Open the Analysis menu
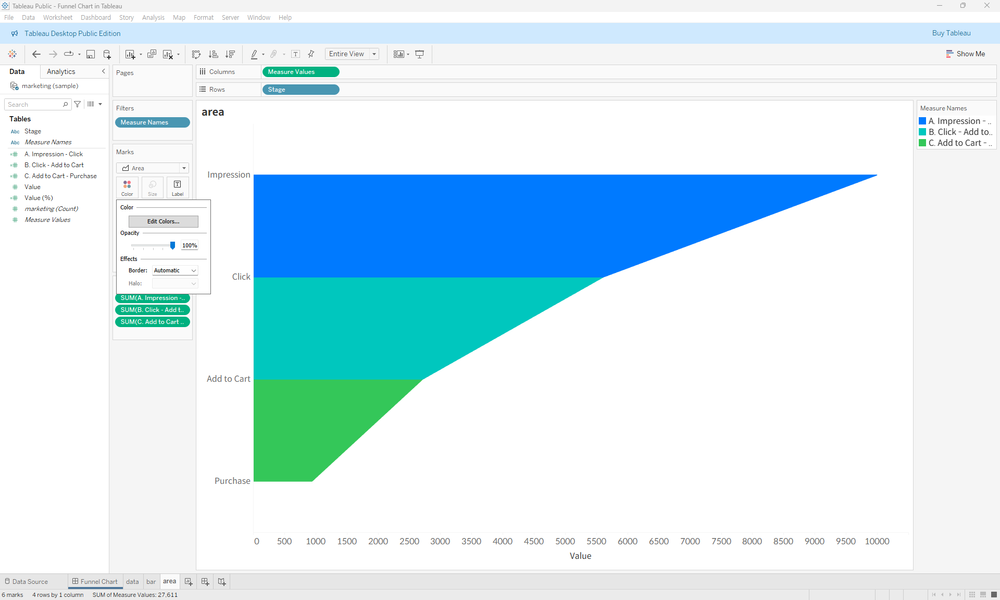 tap(152, 17)
